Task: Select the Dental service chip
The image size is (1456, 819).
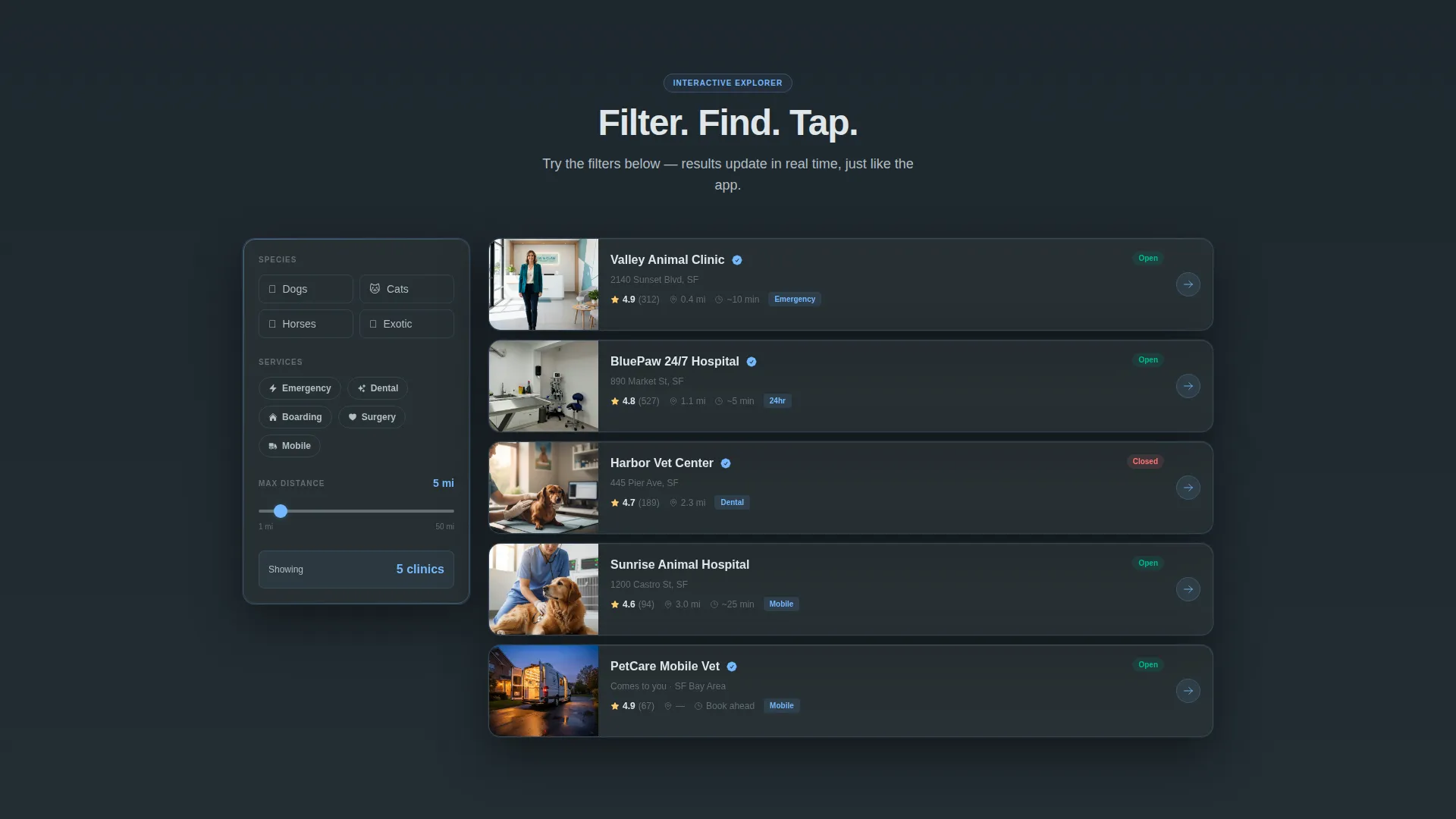Action: coord(378,388)
